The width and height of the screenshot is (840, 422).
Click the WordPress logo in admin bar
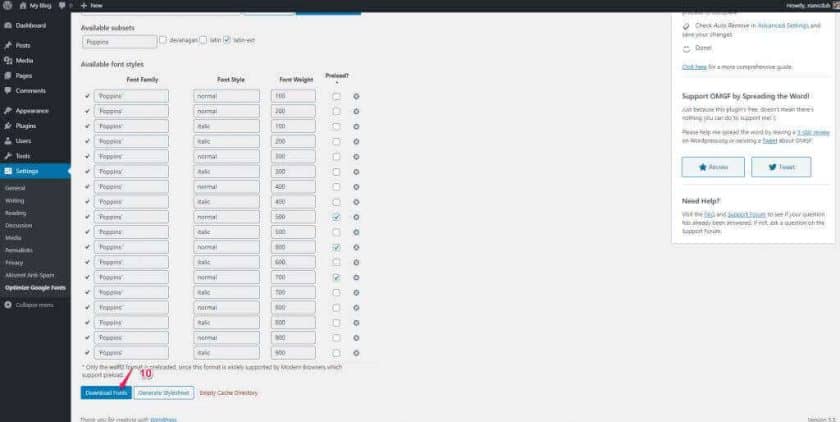click(x=8, y=5)
